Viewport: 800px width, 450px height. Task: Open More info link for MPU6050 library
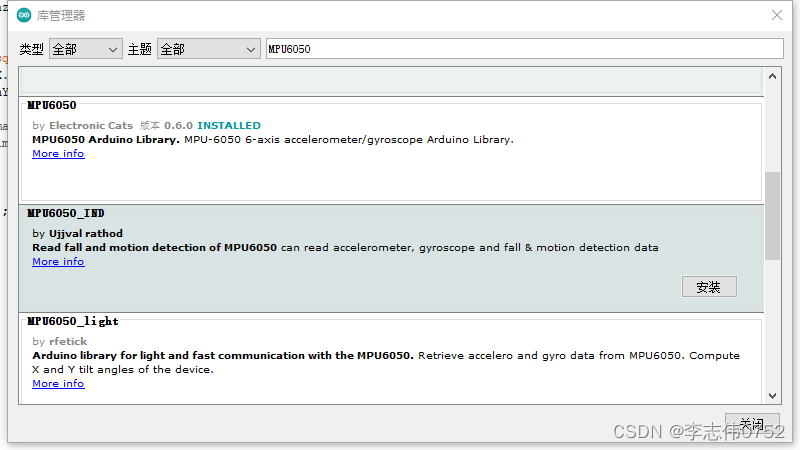click(58, 154)
